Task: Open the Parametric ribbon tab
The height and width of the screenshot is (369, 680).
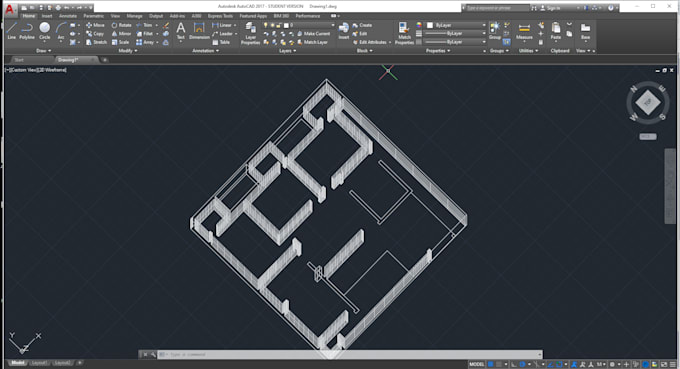Action: click(x=94, y=16)
